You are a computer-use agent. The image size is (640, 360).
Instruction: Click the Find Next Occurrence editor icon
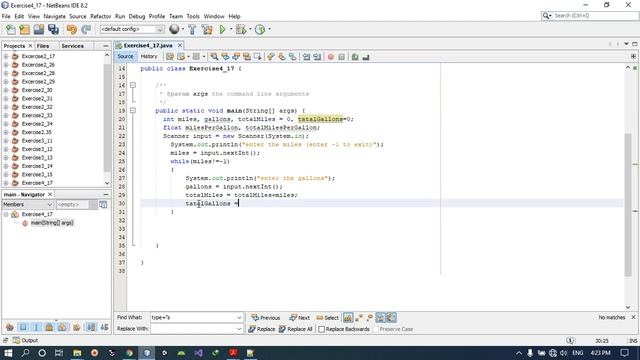236,57
